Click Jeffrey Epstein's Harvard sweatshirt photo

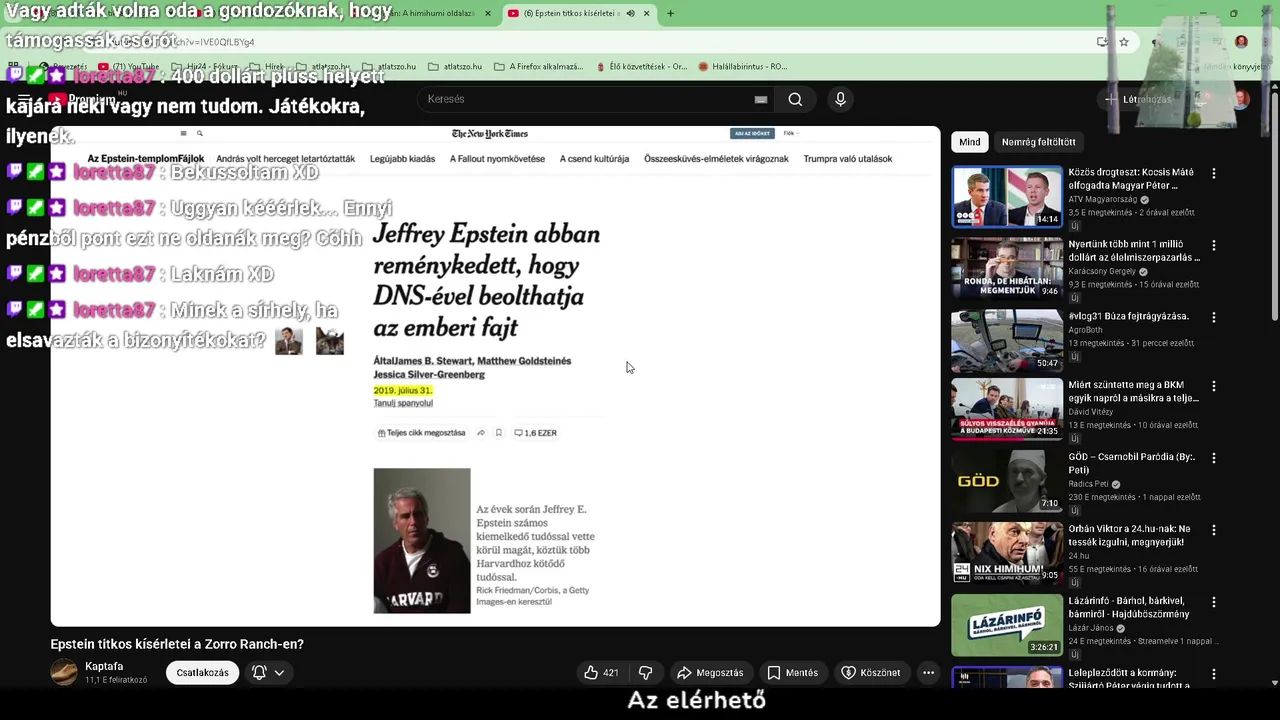(422, 541)
